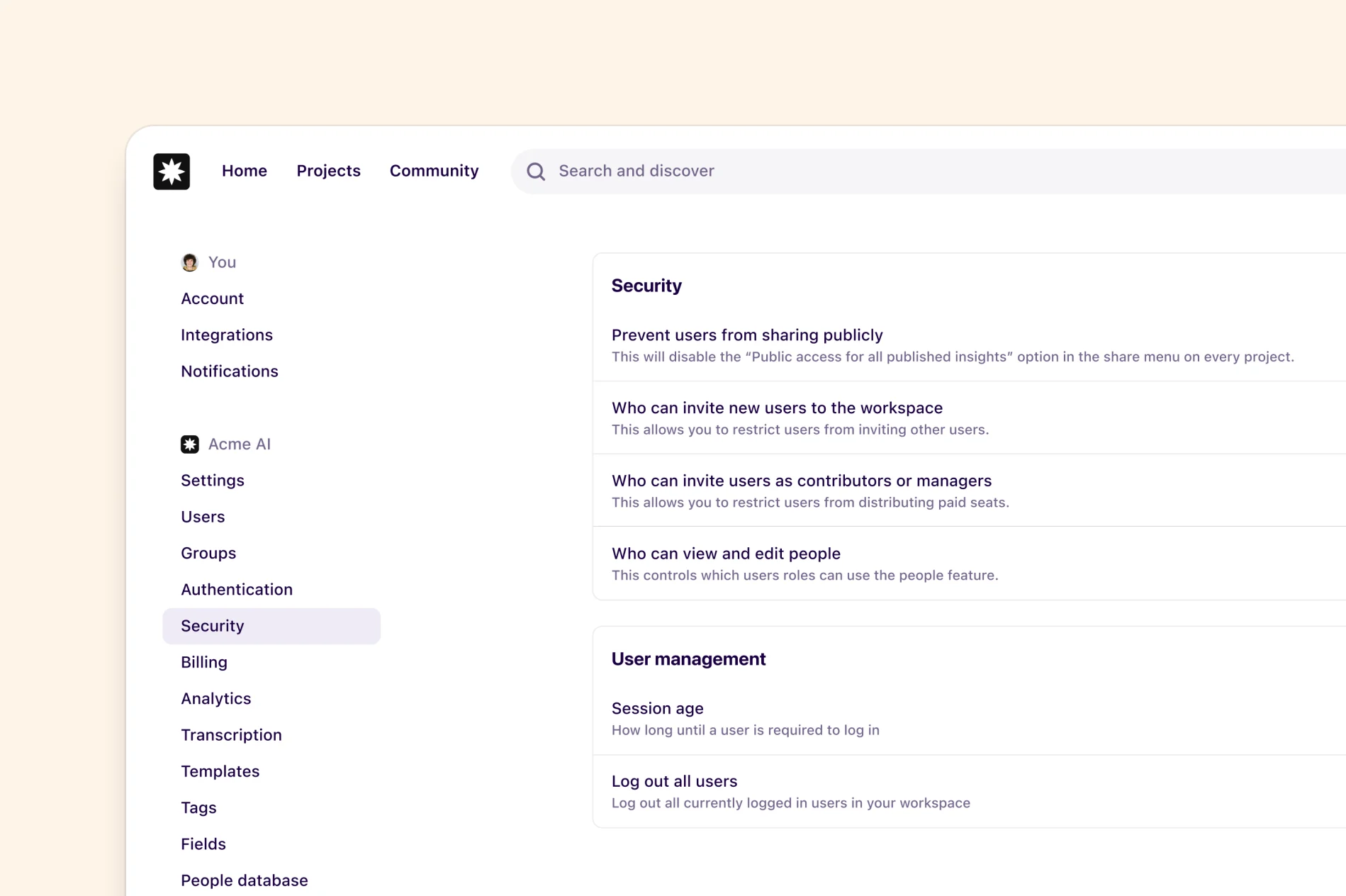Screen dimensions: 1346x896
Task: Open workspace Settings
Action: click(x=213, y=480)
